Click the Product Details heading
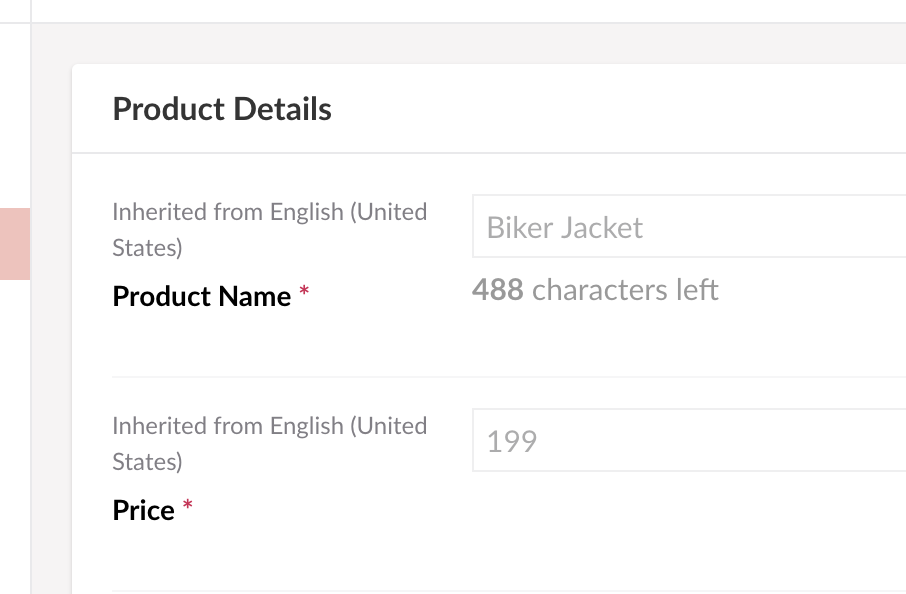Image resolution: width=906 pixels, height=594 pixels. pyautogui.click(x=221, y=109)
